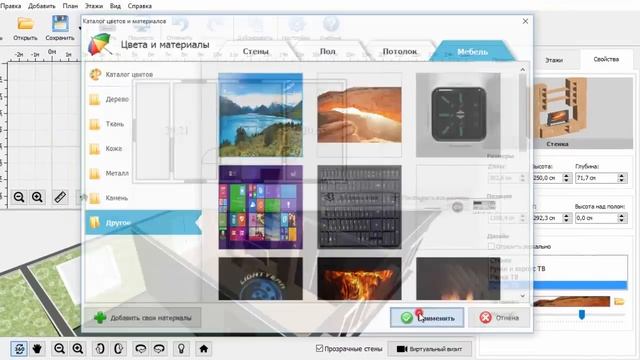The height and width of the screenshot is (360, 640).
Task: Select the Ткань material folder
Action: pyautogui.click(x=107, y=124)
